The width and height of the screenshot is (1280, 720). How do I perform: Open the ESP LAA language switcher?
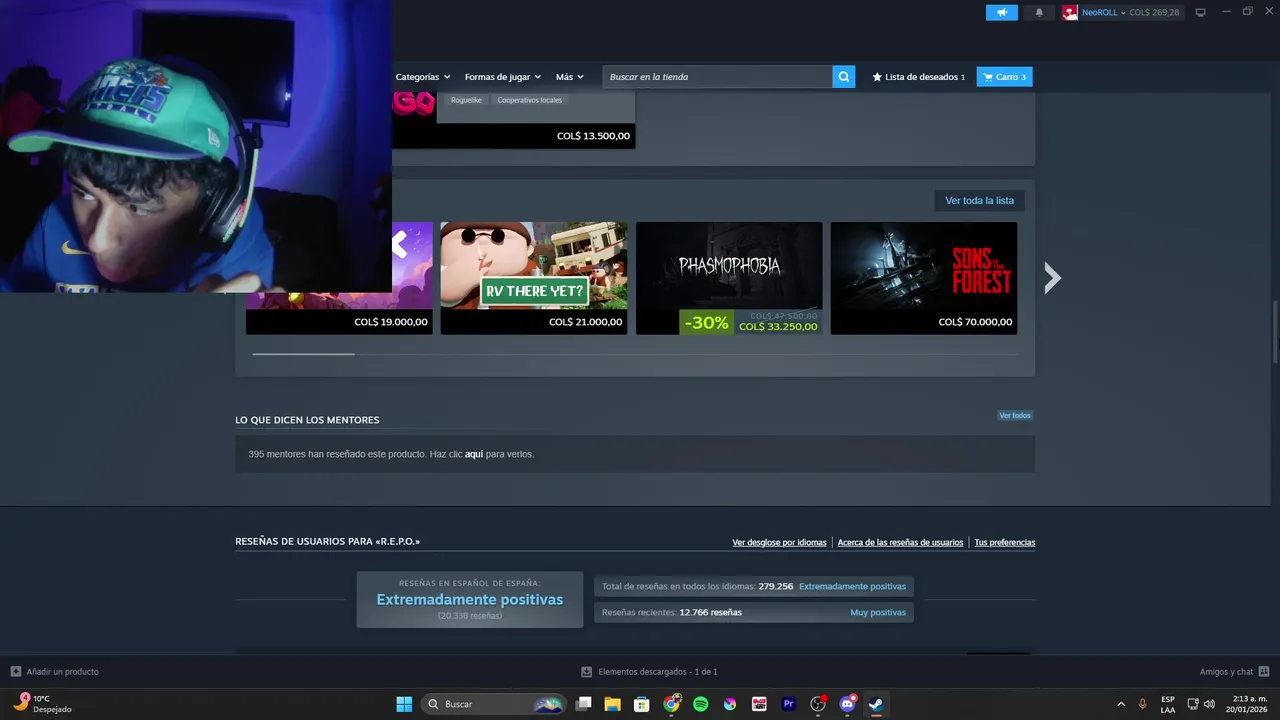[1168, 704]
